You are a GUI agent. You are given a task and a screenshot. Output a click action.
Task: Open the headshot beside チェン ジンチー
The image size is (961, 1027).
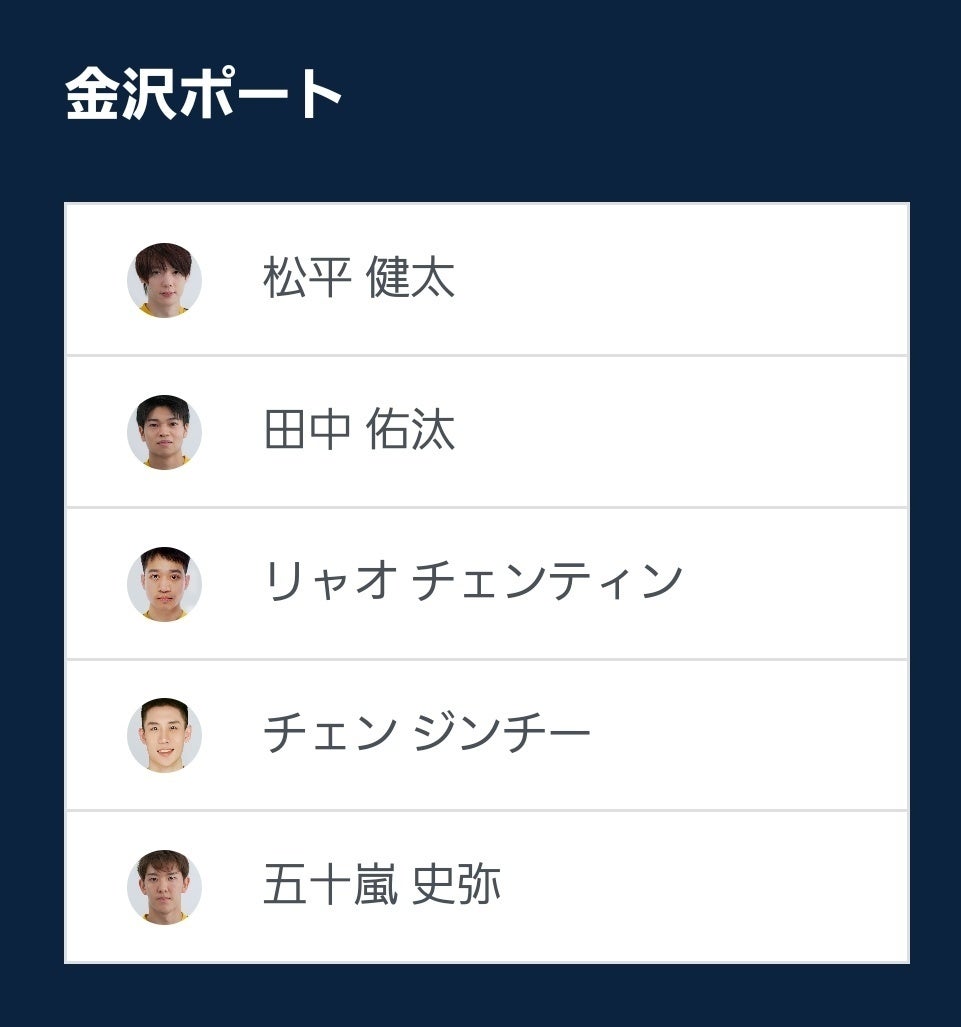[164, 735]
